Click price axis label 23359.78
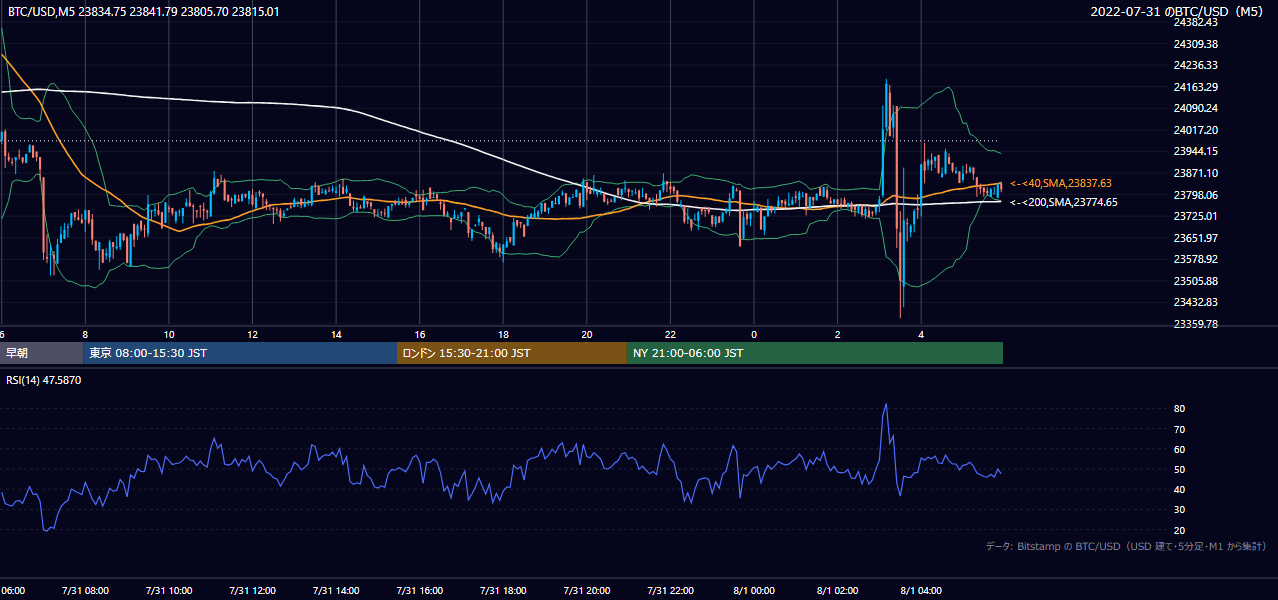This screenshot has height=600, width=1278. [x=1196, y=324]
